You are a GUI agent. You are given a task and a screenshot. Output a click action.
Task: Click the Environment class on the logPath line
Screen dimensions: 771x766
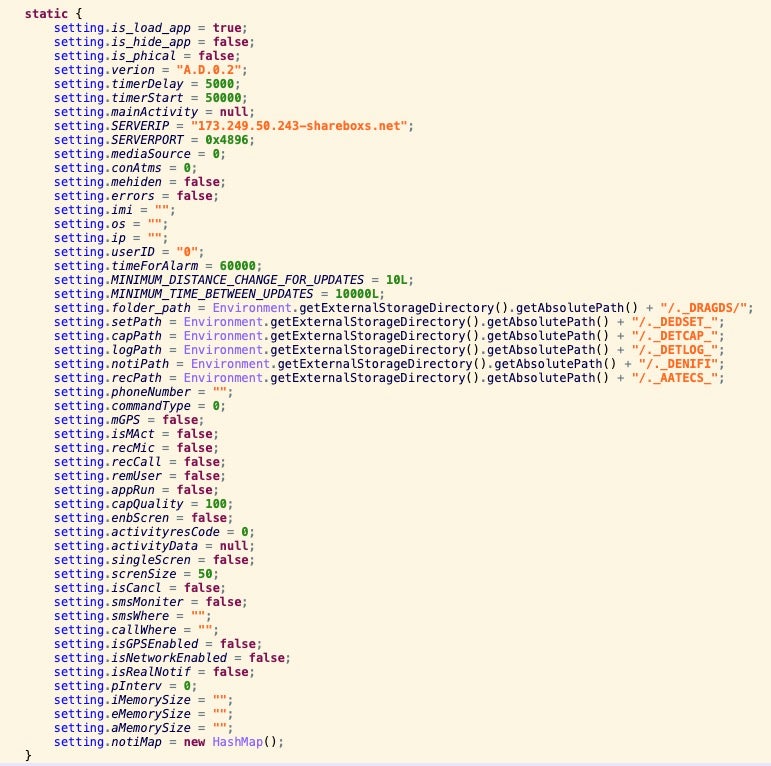tap(225, 350)
